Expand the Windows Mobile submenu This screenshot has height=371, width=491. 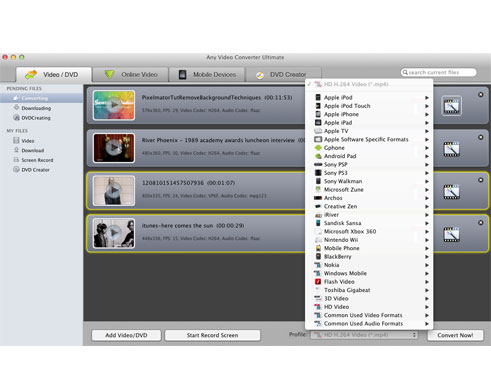coord(369,273)
